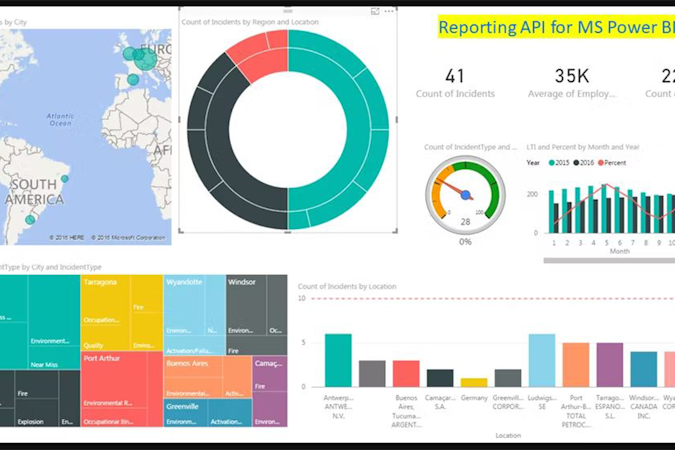Grab the drag handle atop the donut visual
675x450 pixels.
pos(288,11)
